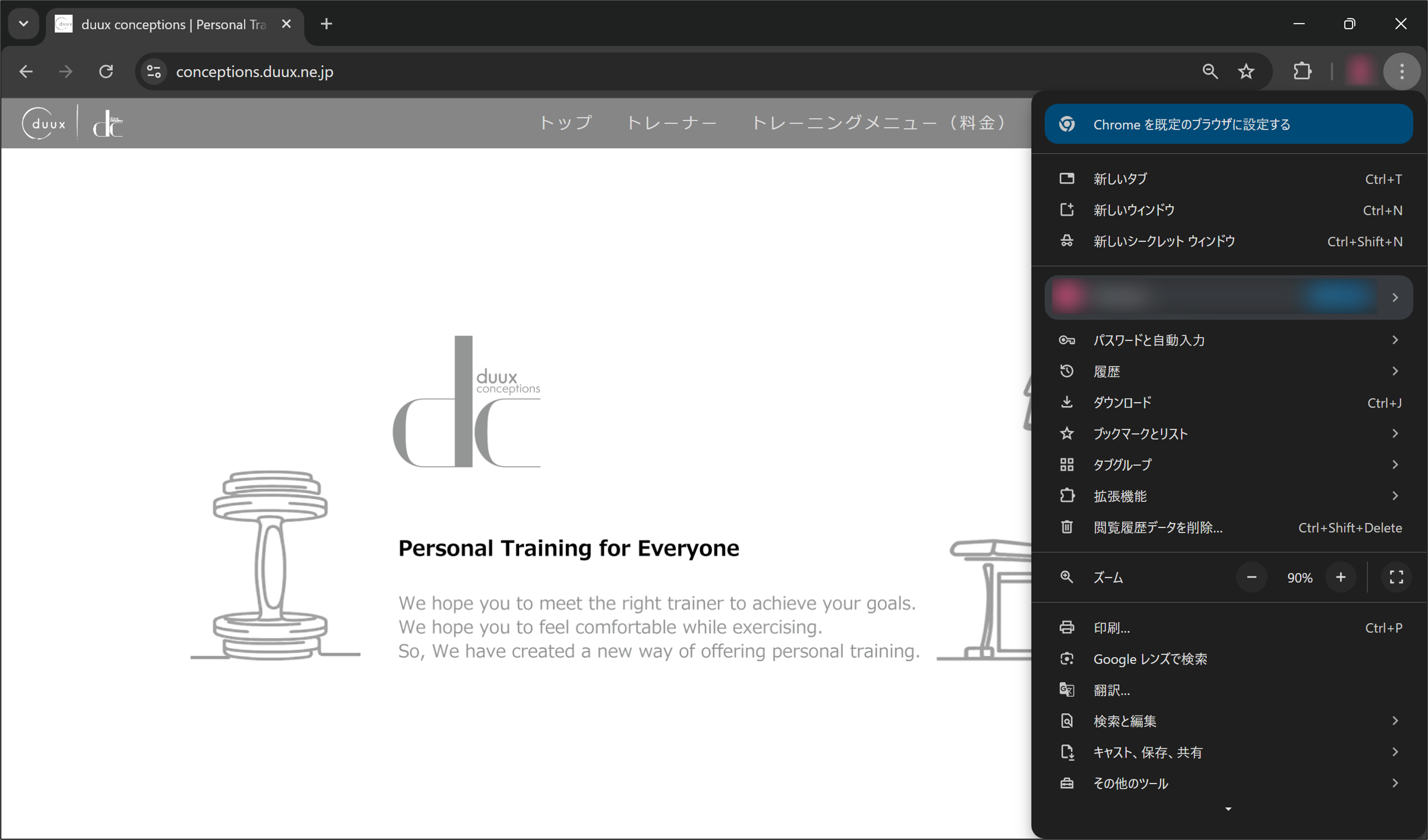
Task: Click the bookmark star in address bar
Action: 1246,71
